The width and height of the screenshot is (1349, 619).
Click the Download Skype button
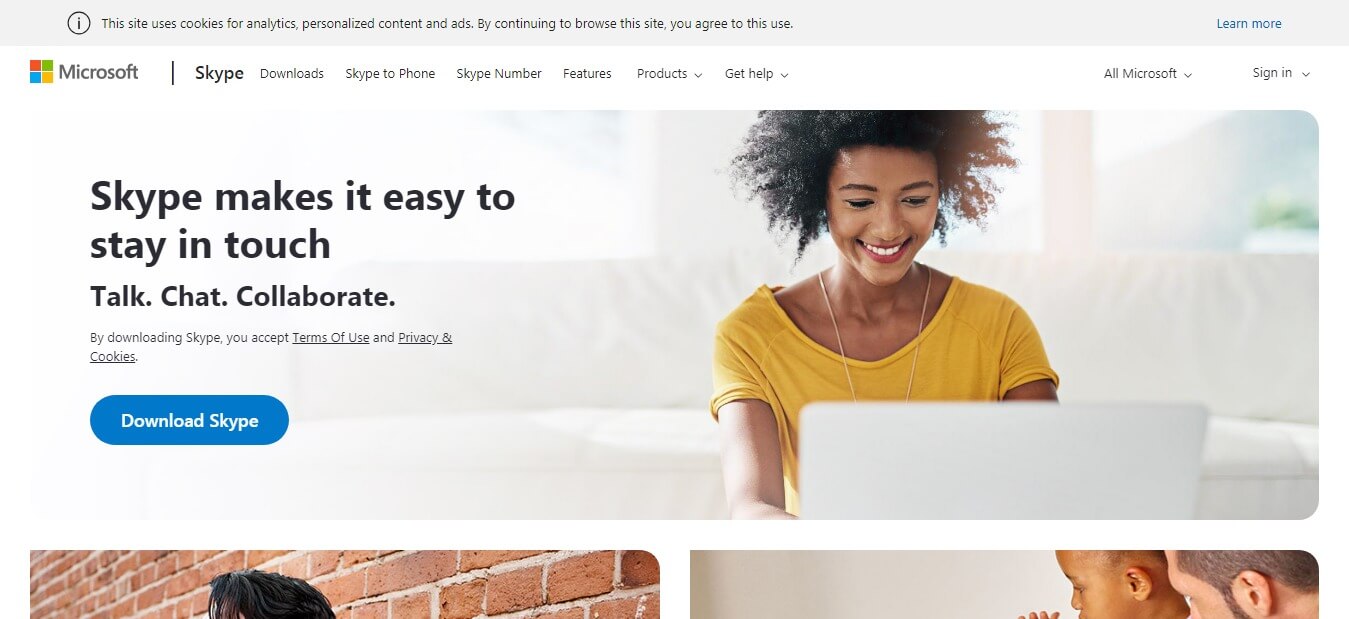click(189, 420)
